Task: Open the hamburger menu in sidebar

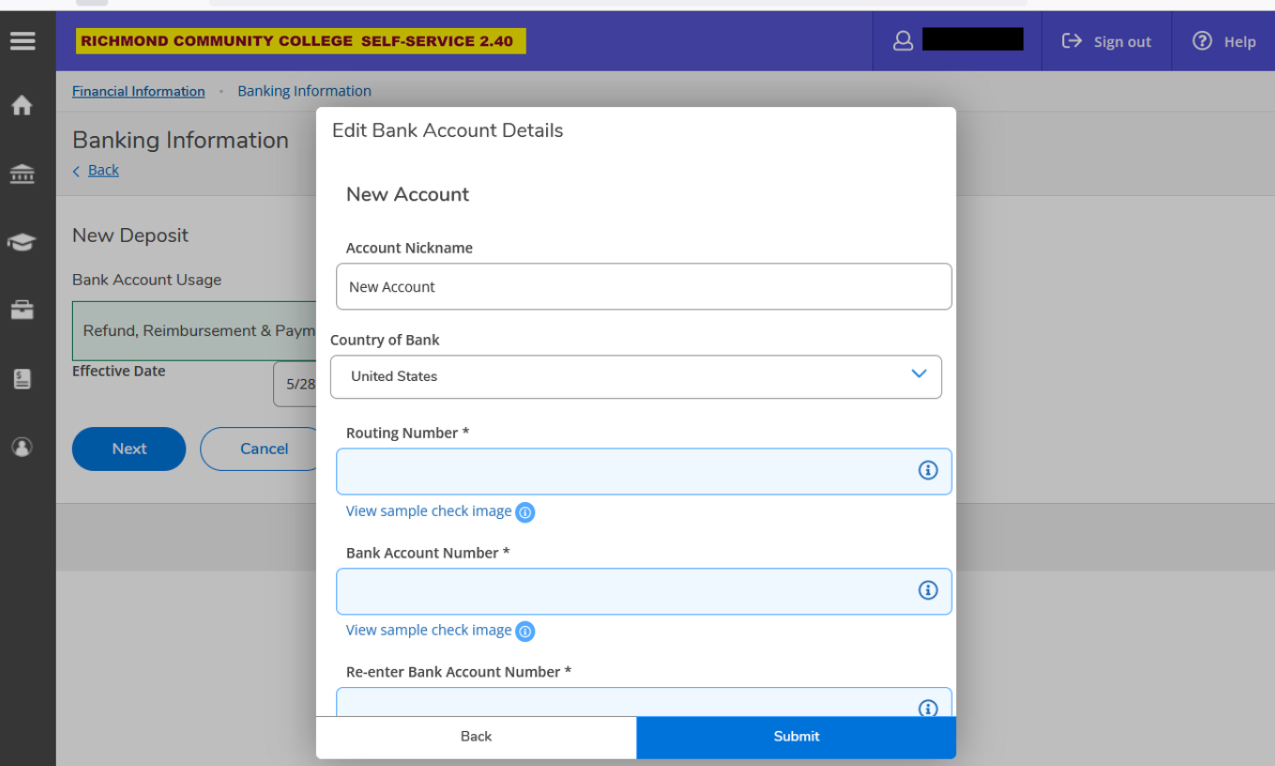Action: (x=22, y=41)
